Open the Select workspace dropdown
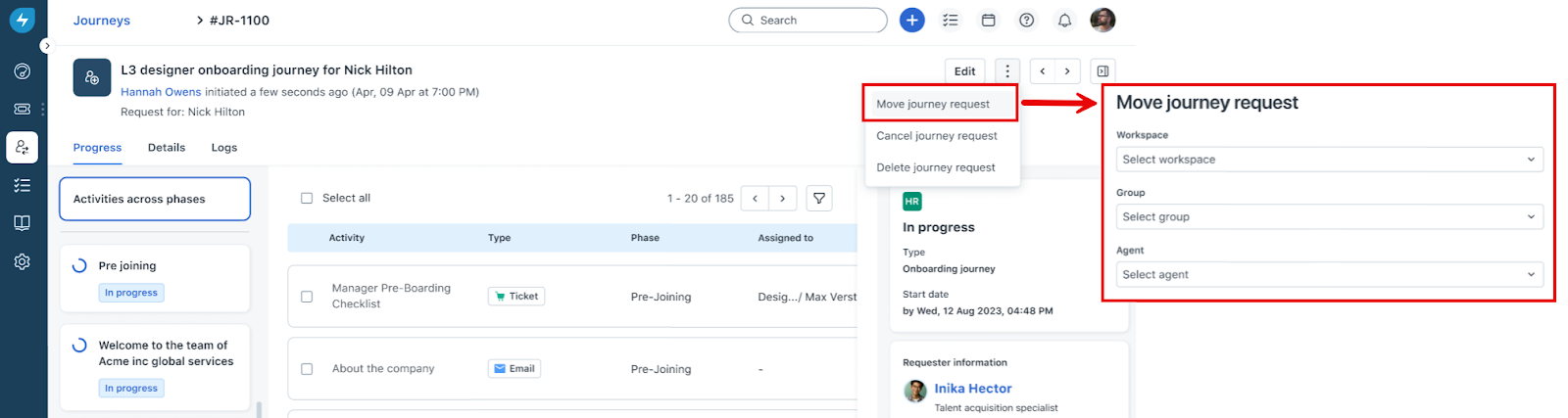Screen dimensions: 1568x418 click(x=1330, y=159)
